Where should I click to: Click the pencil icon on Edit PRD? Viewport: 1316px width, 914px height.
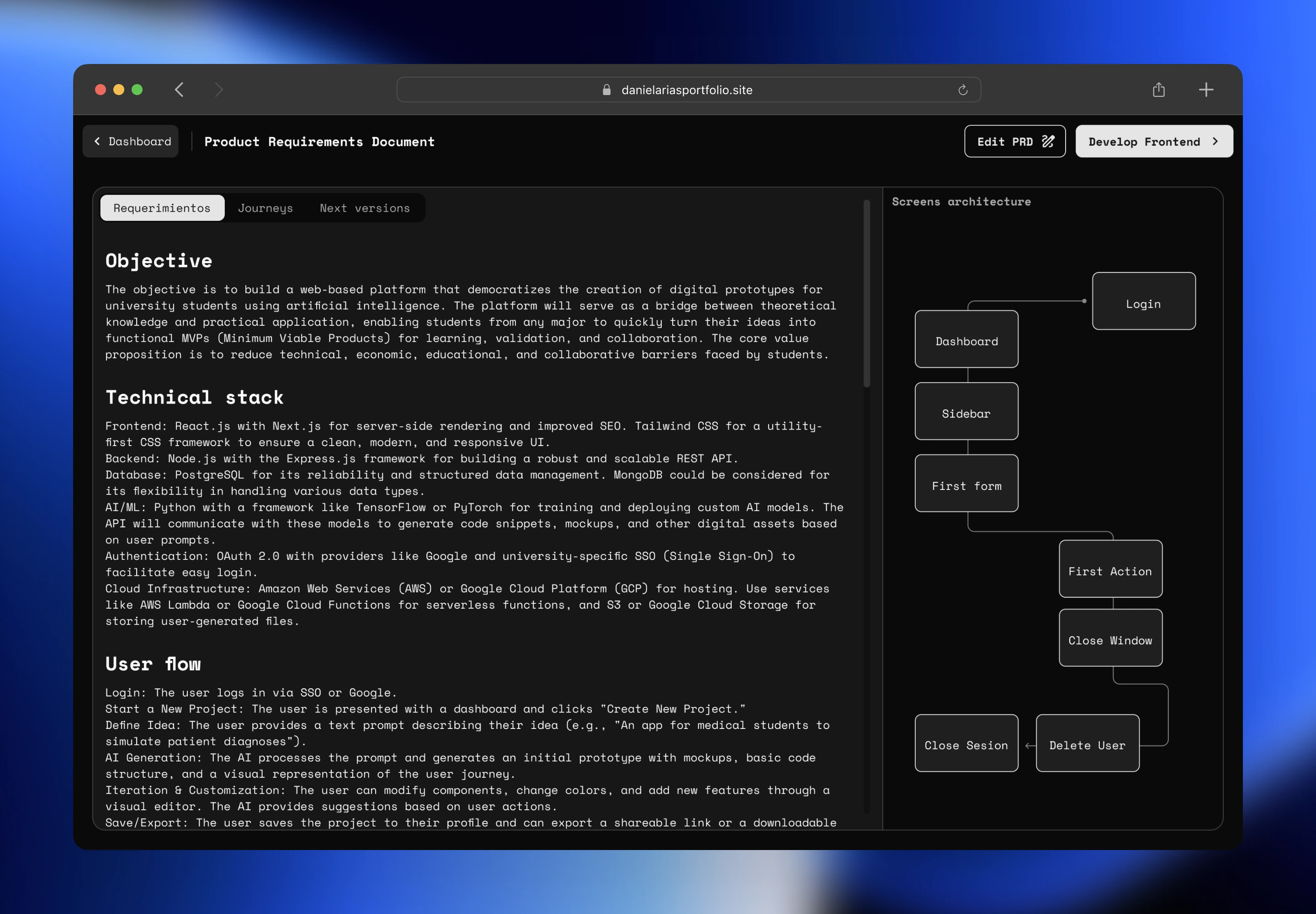[1048, 142]
